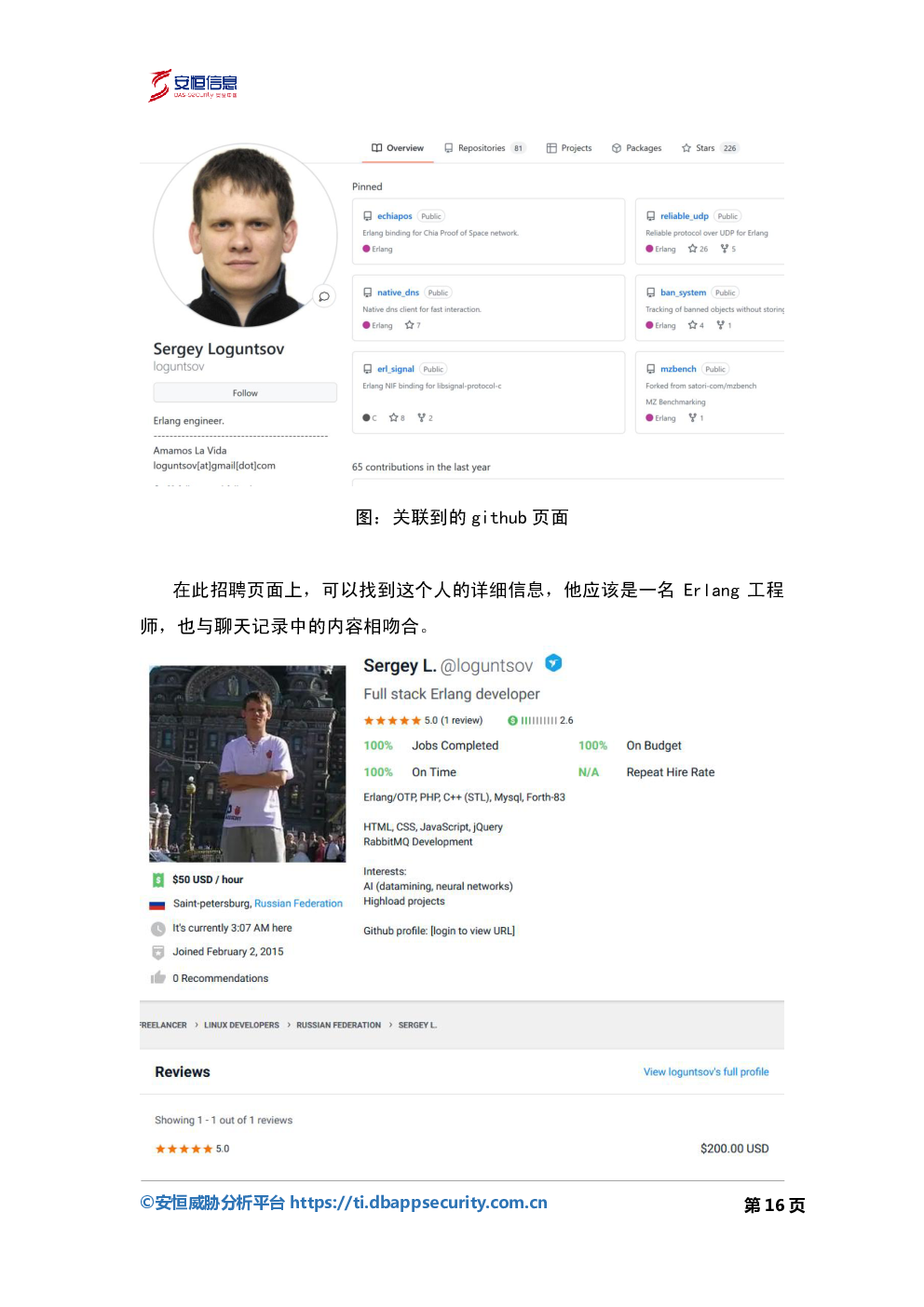Click the status emoji icon on avatar

324,296
